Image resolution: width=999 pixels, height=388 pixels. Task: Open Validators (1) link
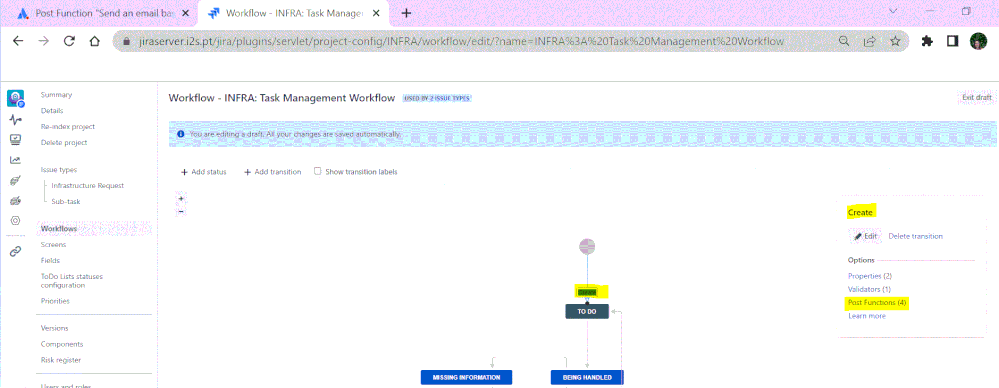[x=869, y=289]
